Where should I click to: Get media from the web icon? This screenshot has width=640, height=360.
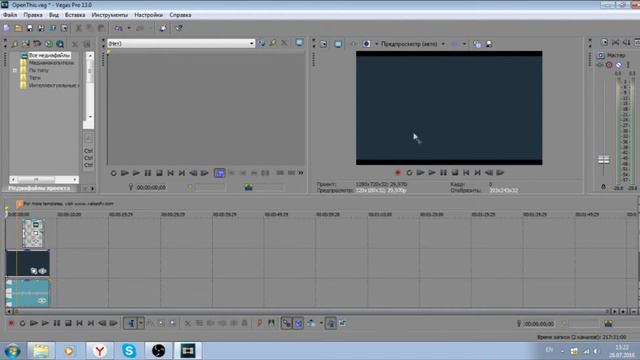[49, 44]
